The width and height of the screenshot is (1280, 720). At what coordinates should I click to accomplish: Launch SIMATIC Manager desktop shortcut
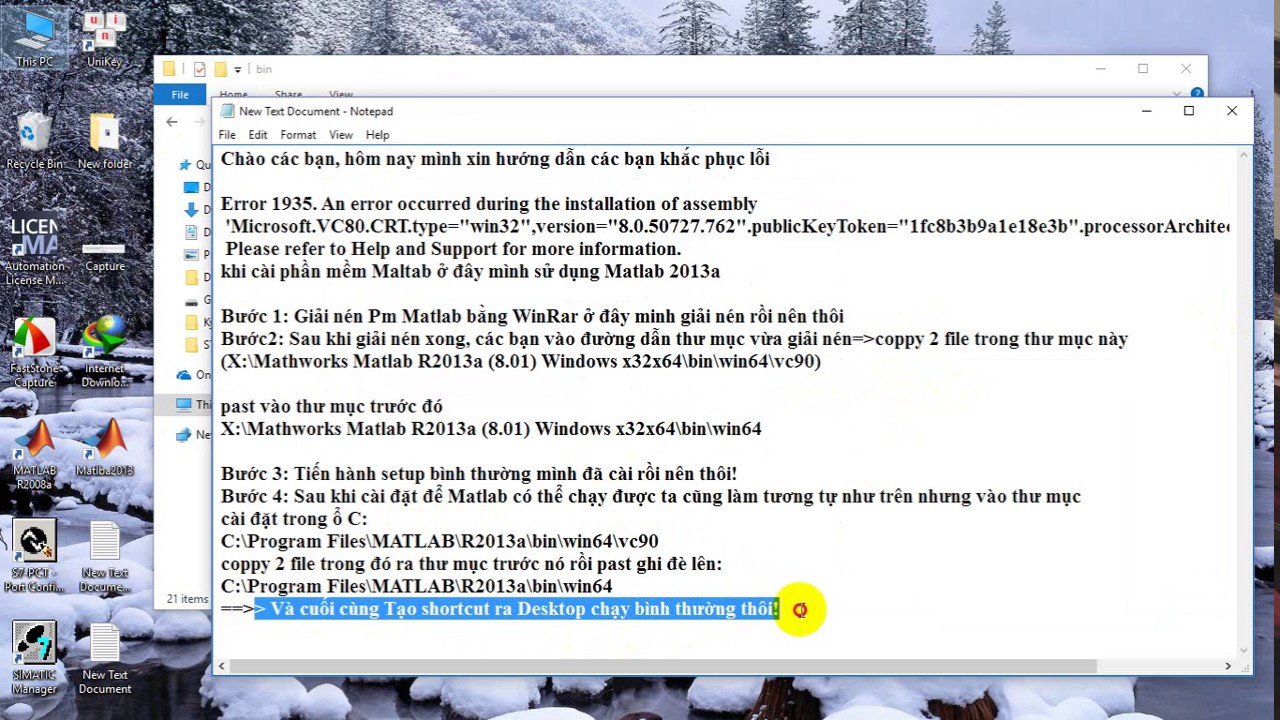(34, 658)
